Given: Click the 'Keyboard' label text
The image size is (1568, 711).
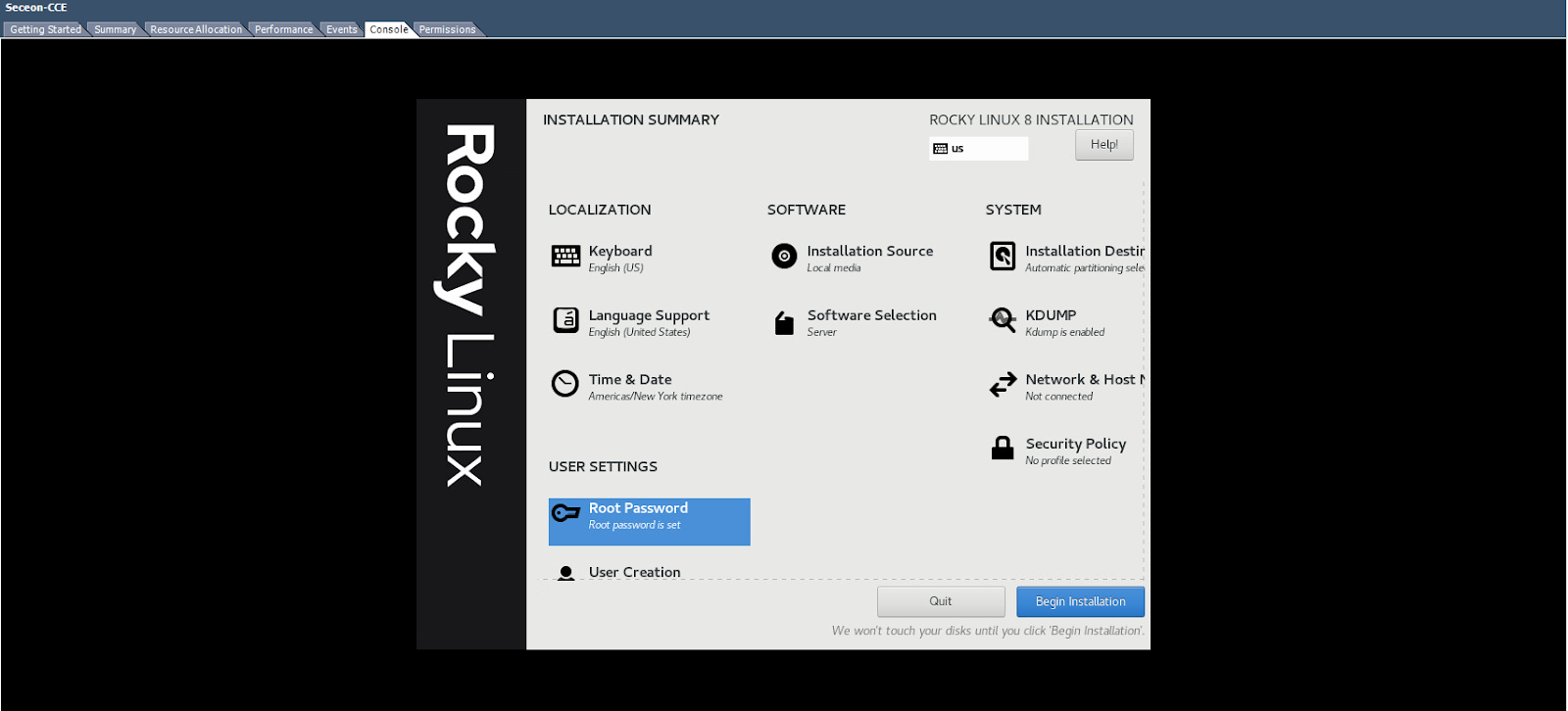Looking at the screenshot, I should click(620, 251).
